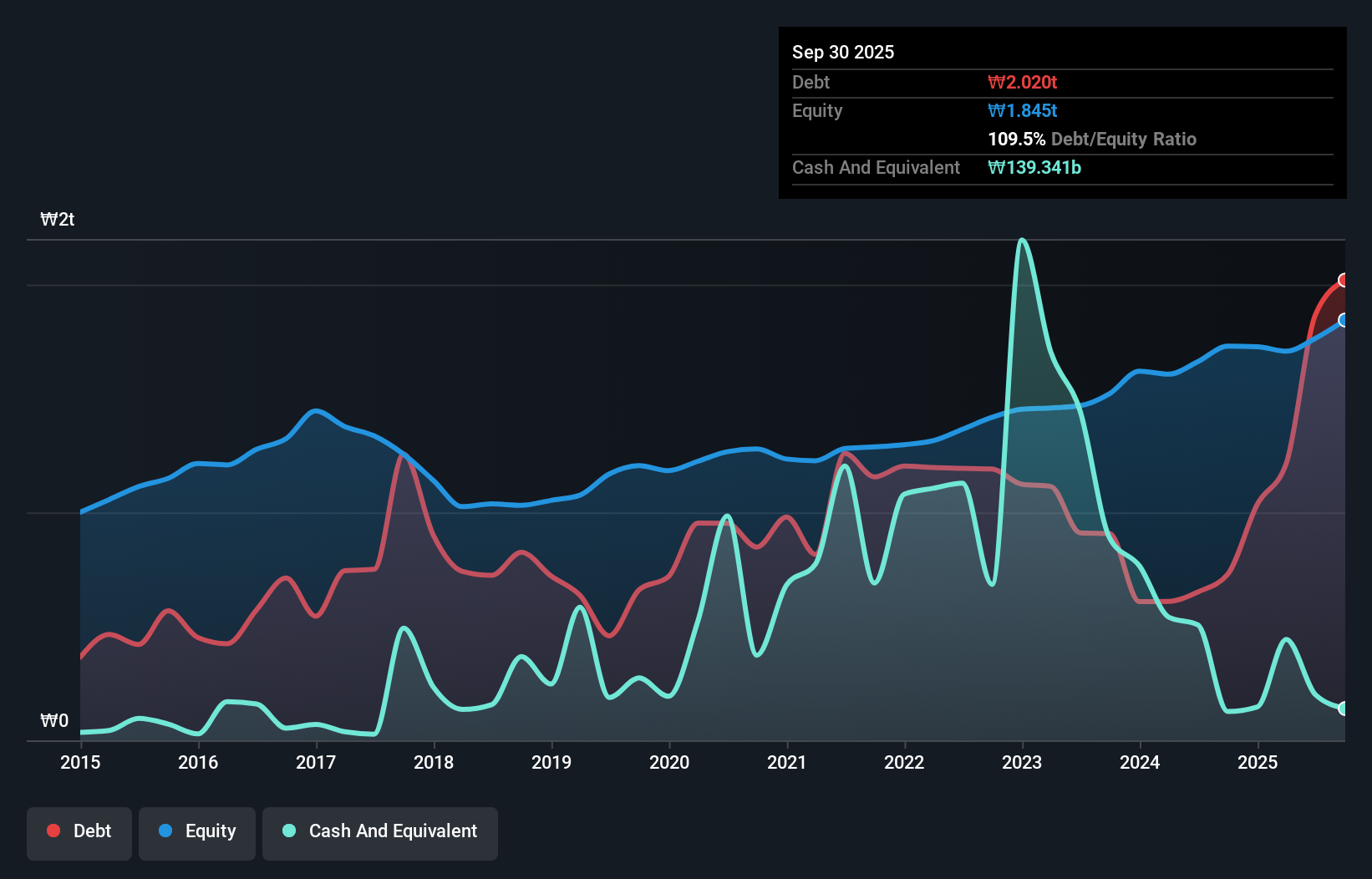Click the blue Equity legend dot
1372x879 pixels.
(x=165, y=831)
